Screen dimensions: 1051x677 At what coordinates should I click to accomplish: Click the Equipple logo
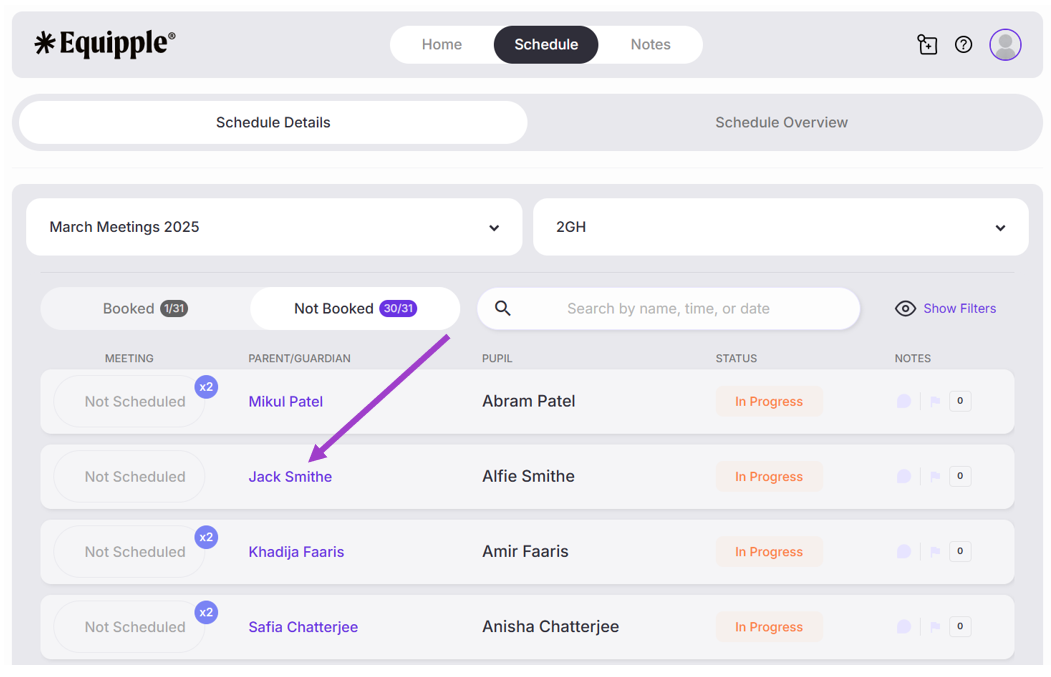(105, 43)
